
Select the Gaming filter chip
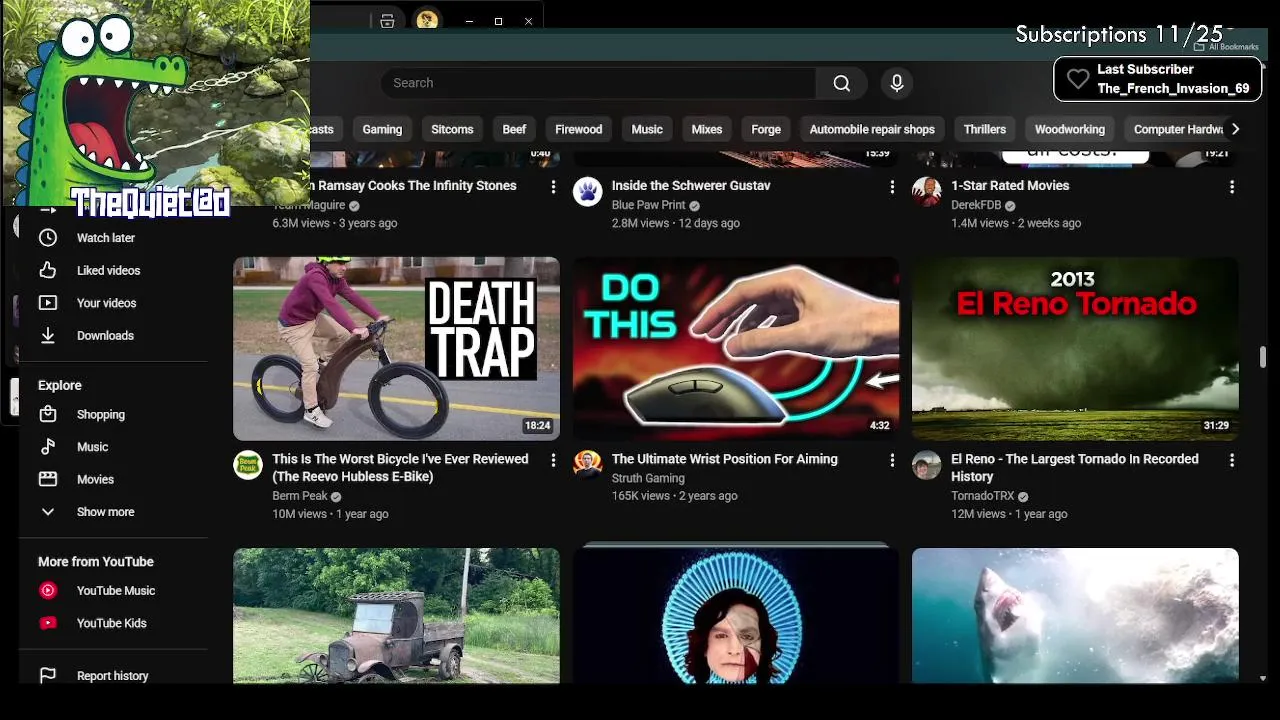click(x=382, y=129)
